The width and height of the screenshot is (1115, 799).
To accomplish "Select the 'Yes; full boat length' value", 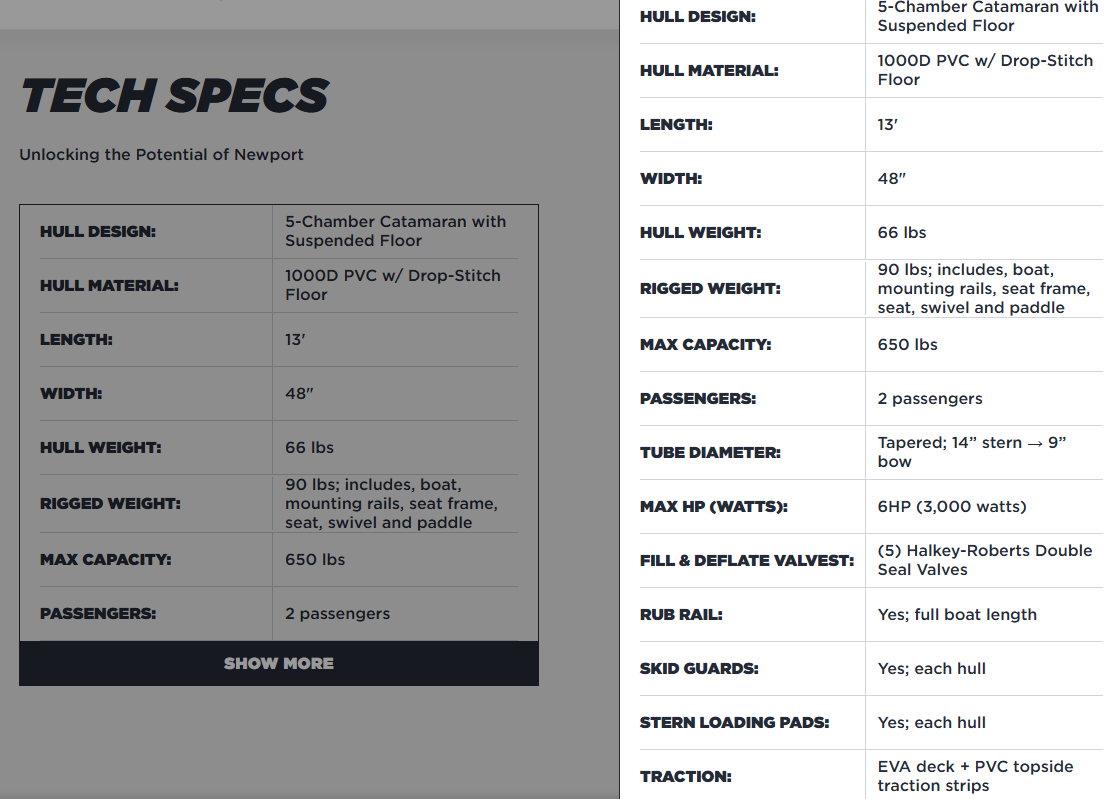I will pos(956,614).
